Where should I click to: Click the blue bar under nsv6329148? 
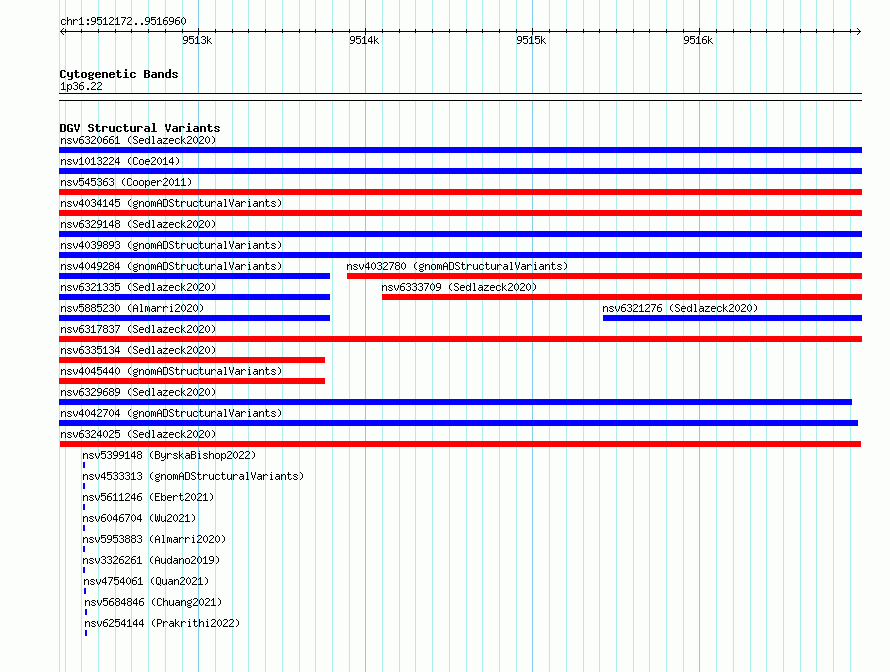460,234
